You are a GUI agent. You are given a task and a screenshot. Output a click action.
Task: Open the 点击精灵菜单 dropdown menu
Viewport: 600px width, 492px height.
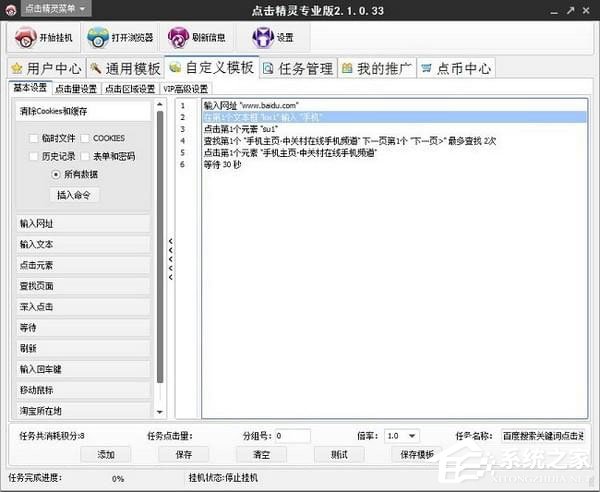point(56,9)
